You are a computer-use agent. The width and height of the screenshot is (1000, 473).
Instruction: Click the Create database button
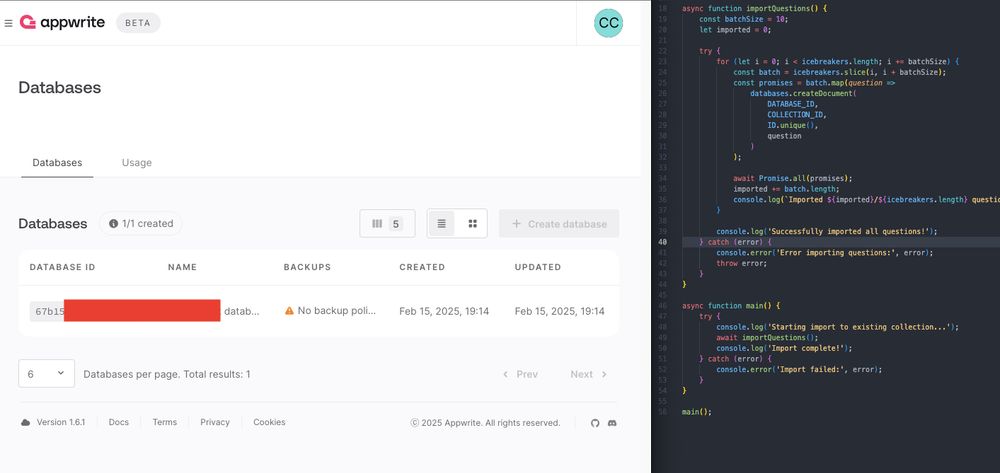coord(559,224)
